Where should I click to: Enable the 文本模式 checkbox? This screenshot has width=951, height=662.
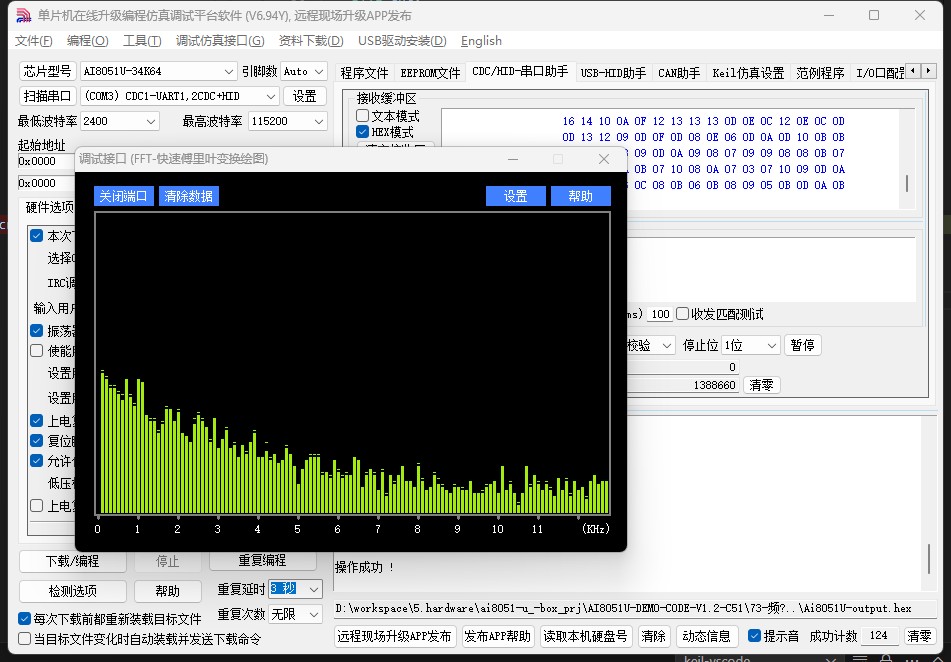(363, 115)
